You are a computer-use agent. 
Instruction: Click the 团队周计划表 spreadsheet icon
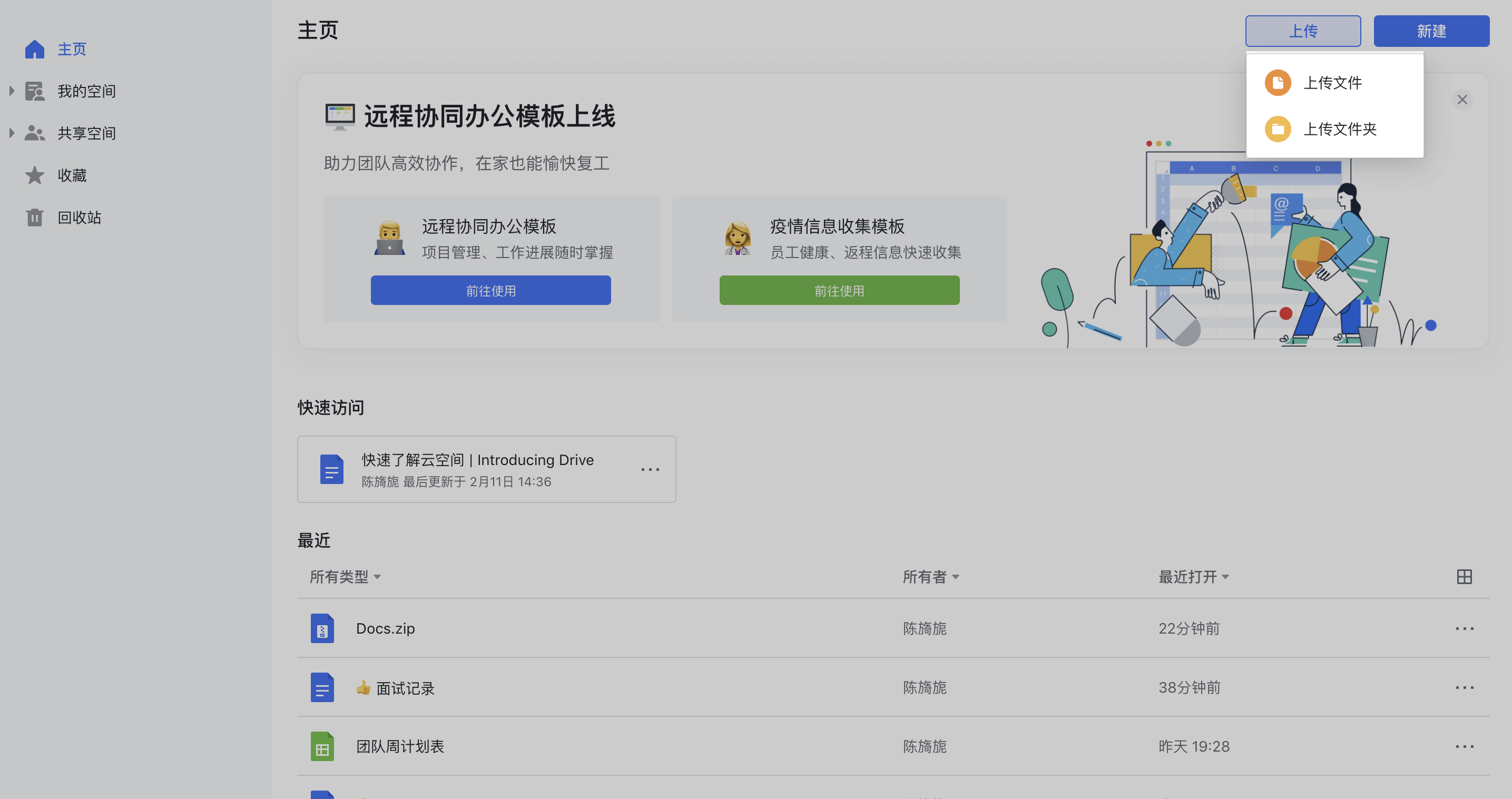(x=322, y=746)
